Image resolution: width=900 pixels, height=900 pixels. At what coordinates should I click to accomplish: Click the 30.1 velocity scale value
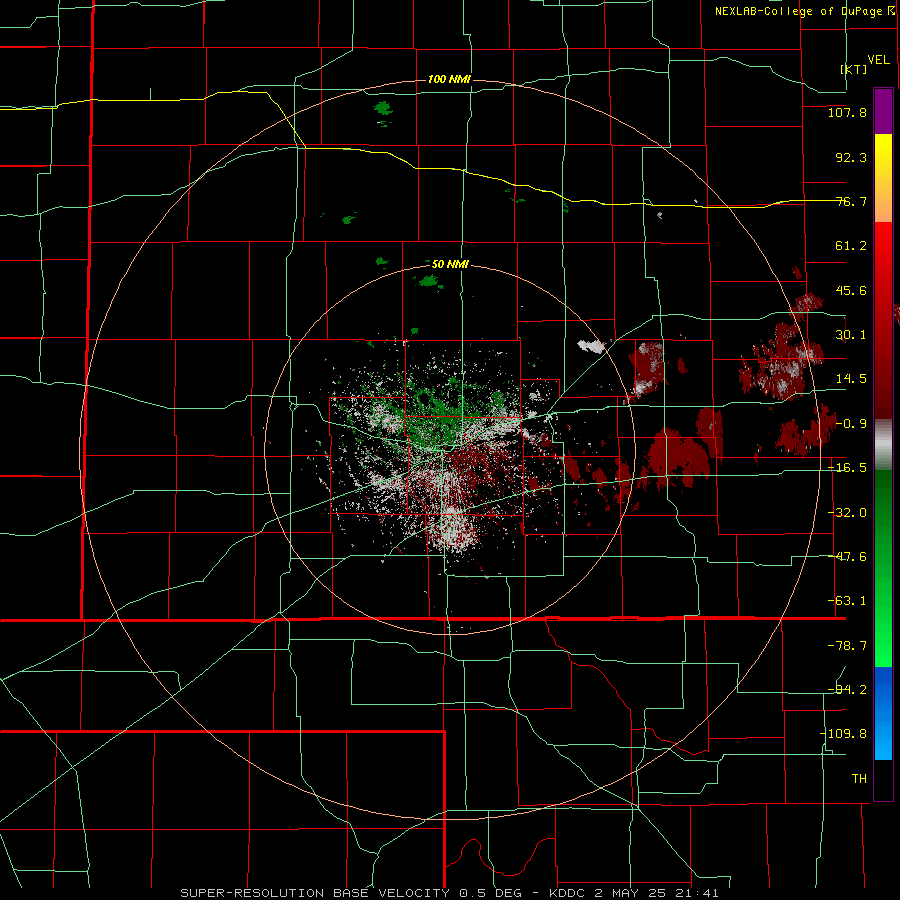click(851, 335)
